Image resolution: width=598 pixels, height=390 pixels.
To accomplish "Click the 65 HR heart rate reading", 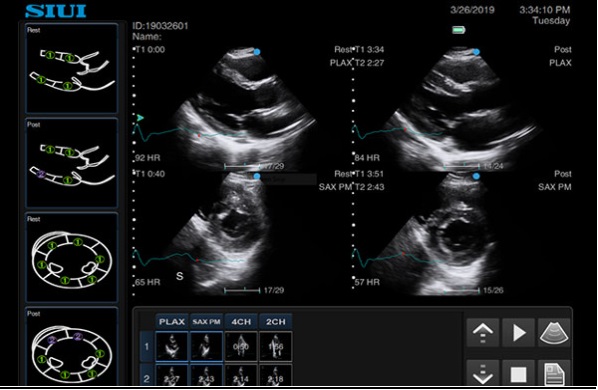I will click(148, 282).
